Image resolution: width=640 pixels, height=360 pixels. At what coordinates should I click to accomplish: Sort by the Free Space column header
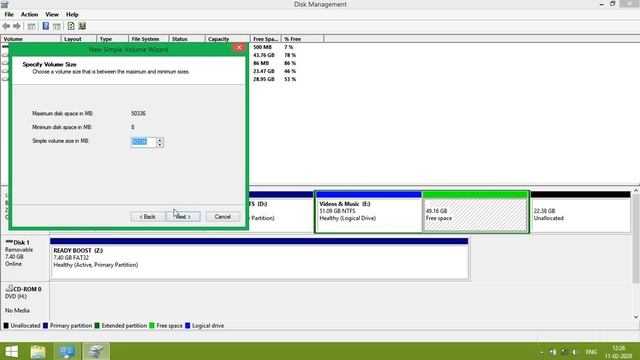pos(266,39)
